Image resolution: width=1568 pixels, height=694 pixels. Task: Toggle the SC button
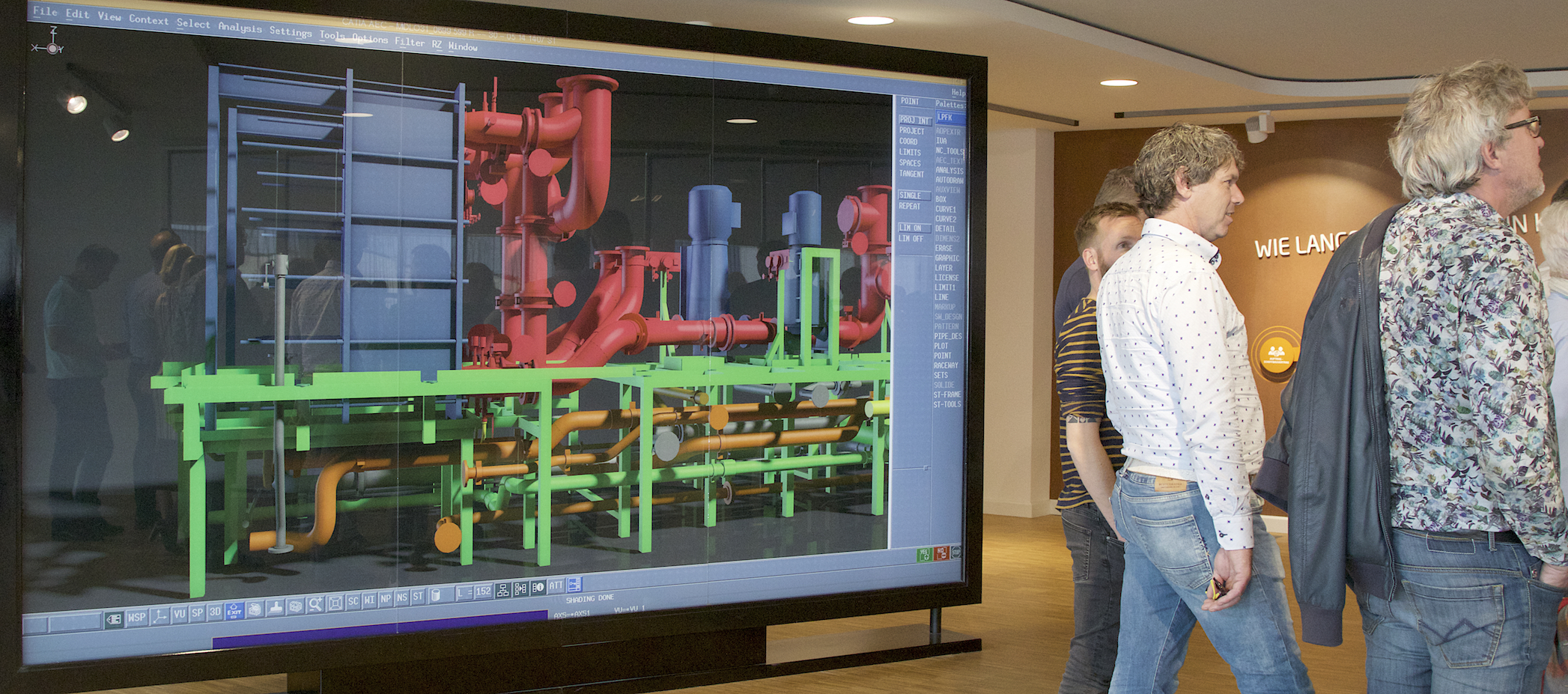tap(353, 601)
